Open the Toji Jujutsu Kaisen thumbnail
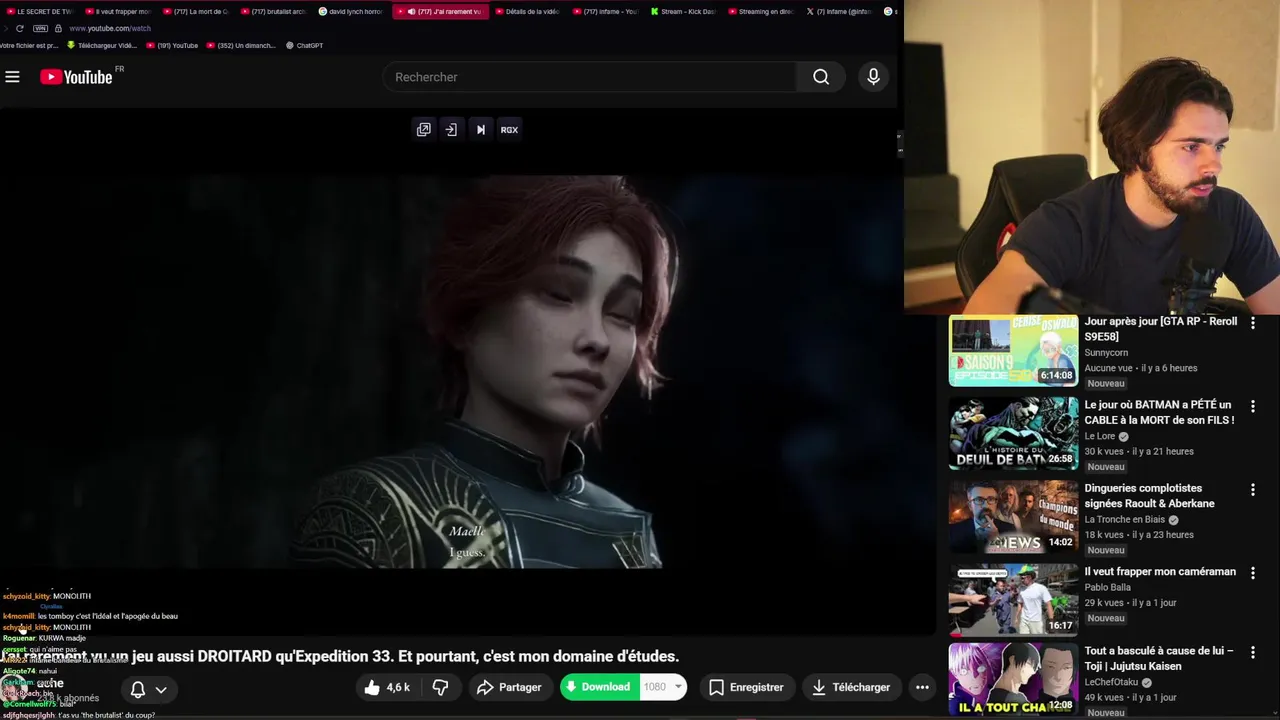The width and height of the screenshot is (1280, 720). [x=1013, y=680]
